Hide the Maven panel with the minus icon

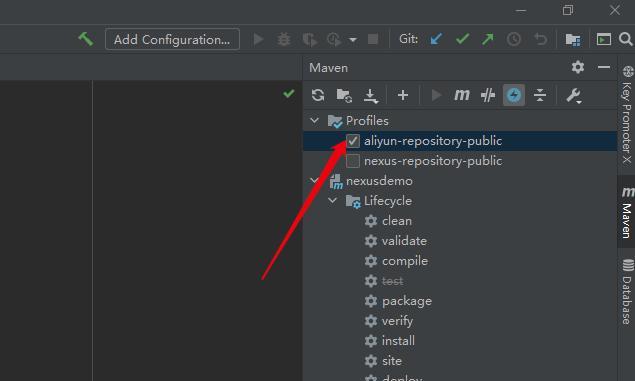click(604, 67)
